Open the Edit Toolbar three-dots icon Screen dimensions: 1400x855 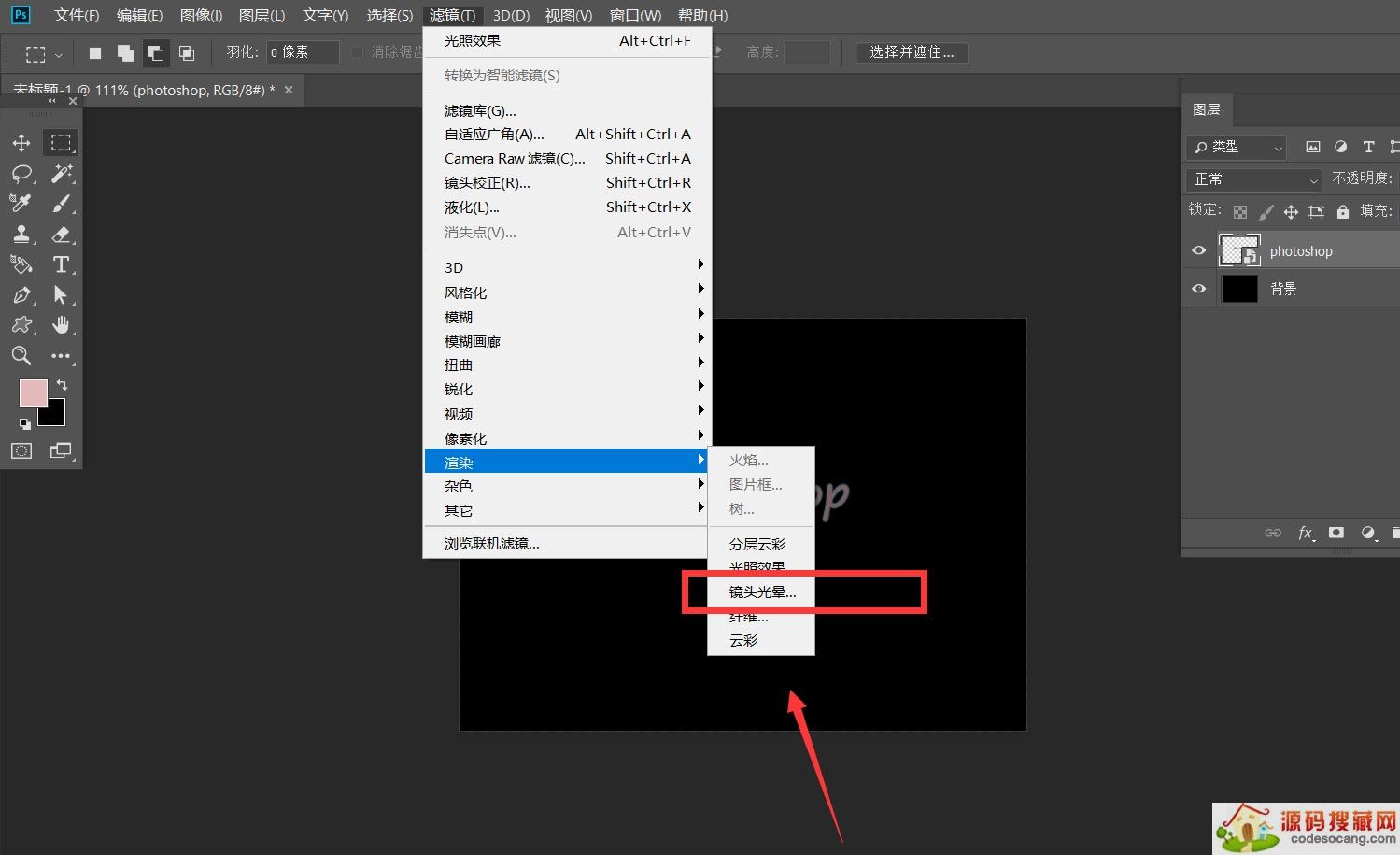tap(61, 356)
